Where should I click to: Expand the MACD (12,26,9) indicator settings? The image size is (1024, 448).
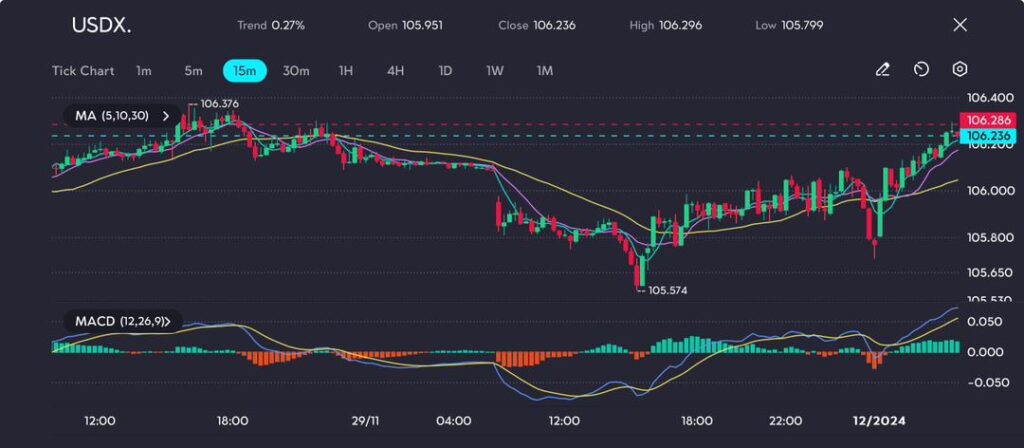pos(168,321)
